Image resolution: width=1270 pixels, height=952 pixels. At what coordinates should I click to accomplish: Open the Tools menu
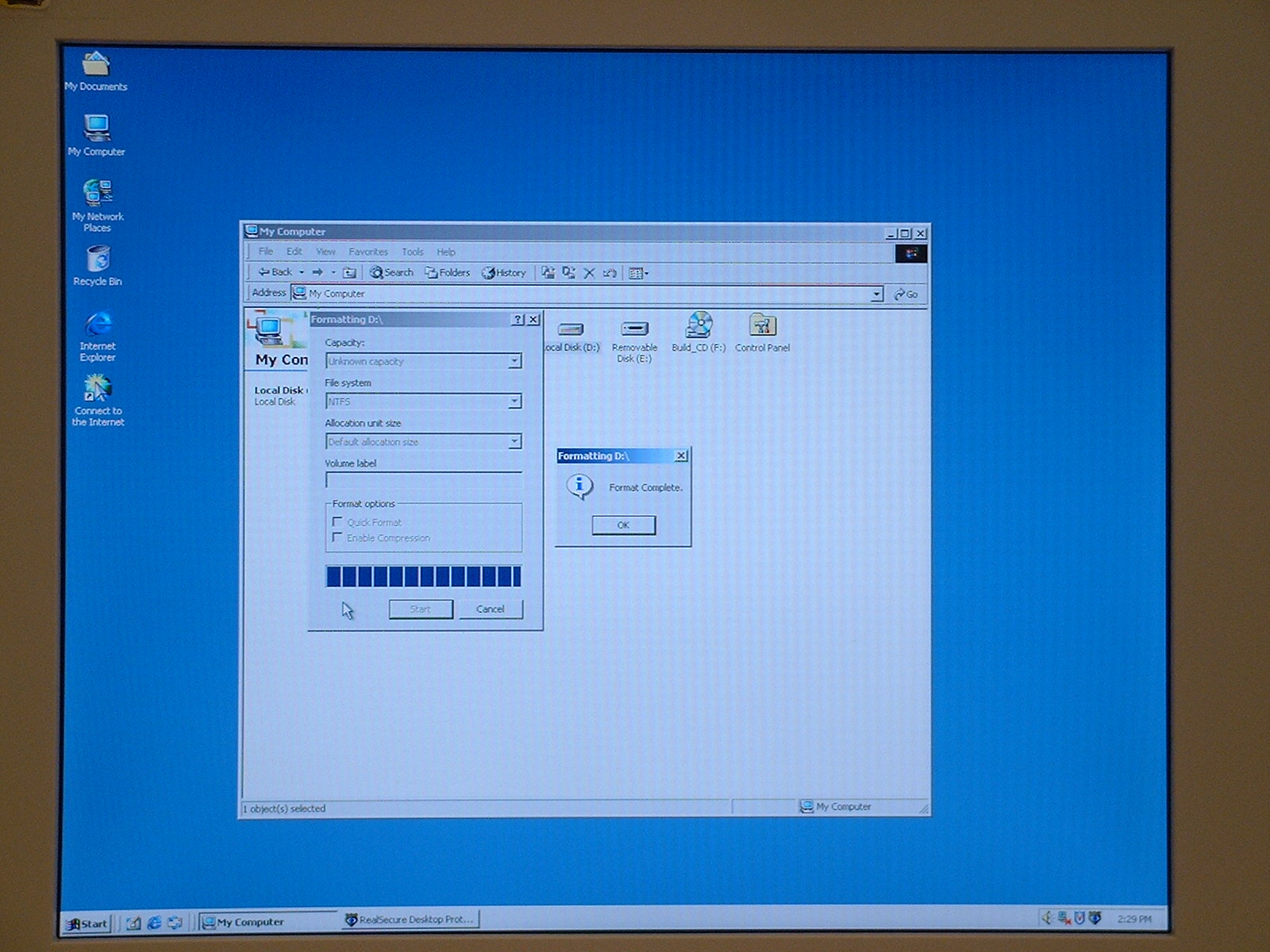(412, 251)
